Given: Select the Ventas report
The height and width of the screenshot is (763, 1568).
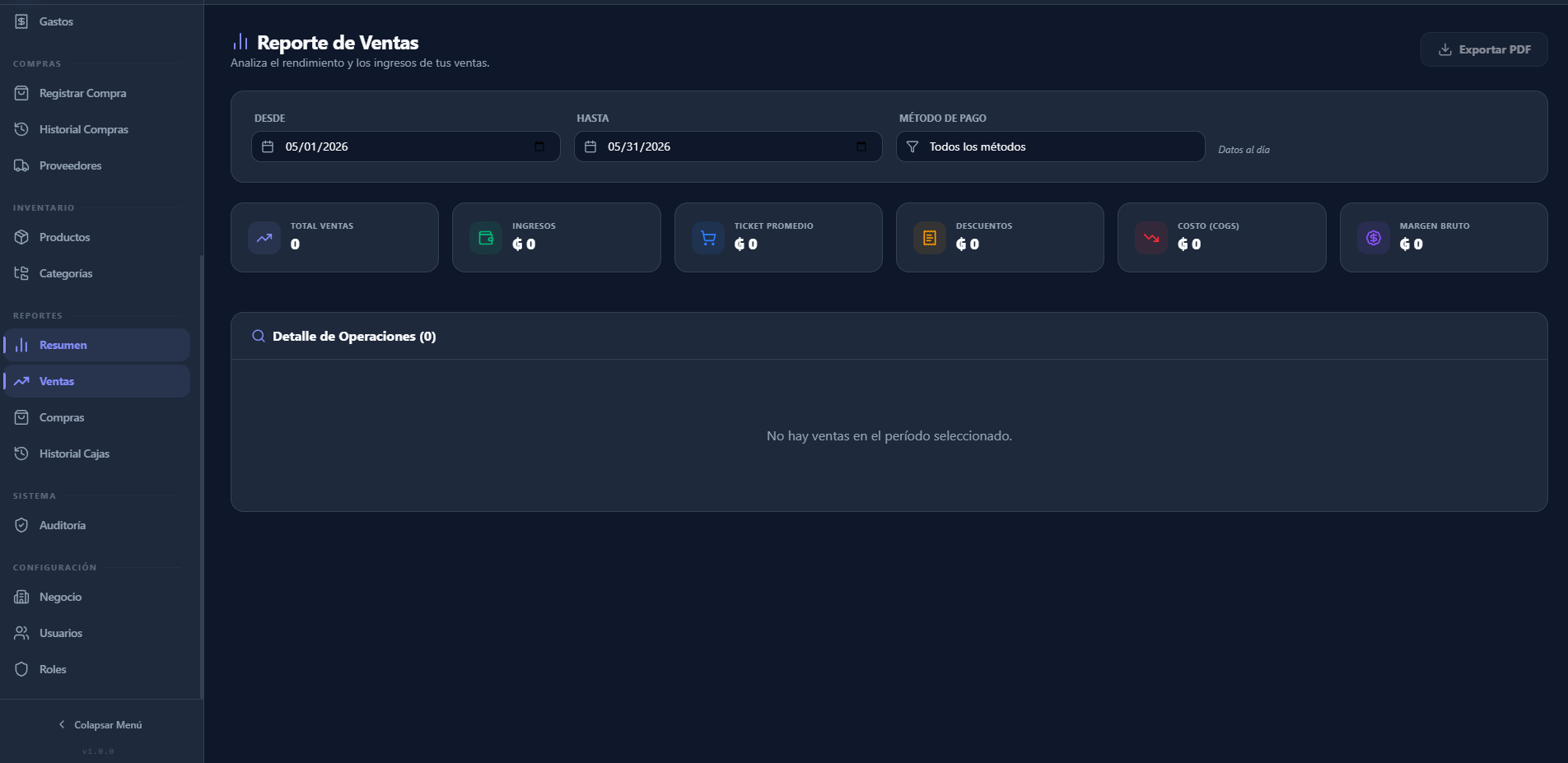Looking at the screenshot, I should pos(97,381).
